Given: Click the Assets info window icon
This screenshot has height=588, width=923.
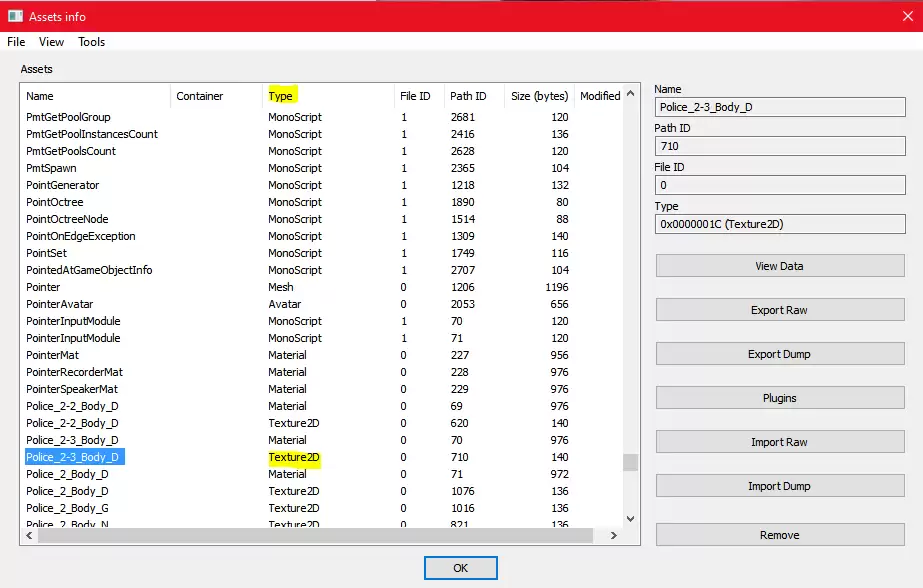Looking at the screenshot, I should pyautogui.click(x=15, y=16).
